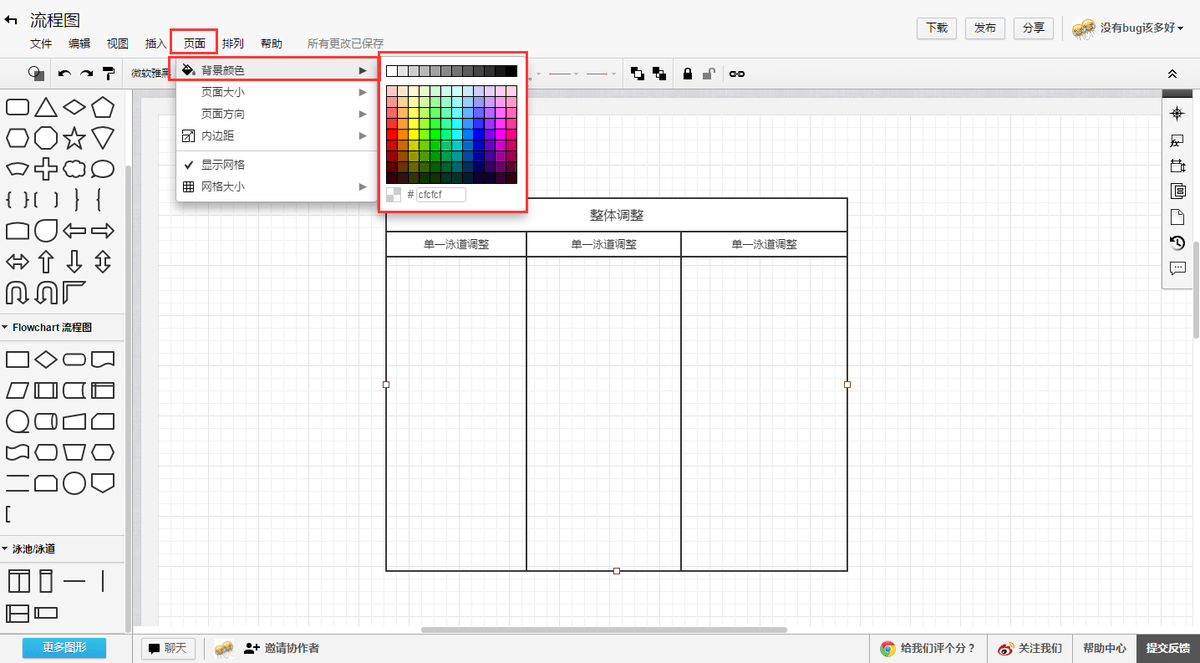
Task: Click the hex color input showing cfcfcf
Action: (441, 194)
